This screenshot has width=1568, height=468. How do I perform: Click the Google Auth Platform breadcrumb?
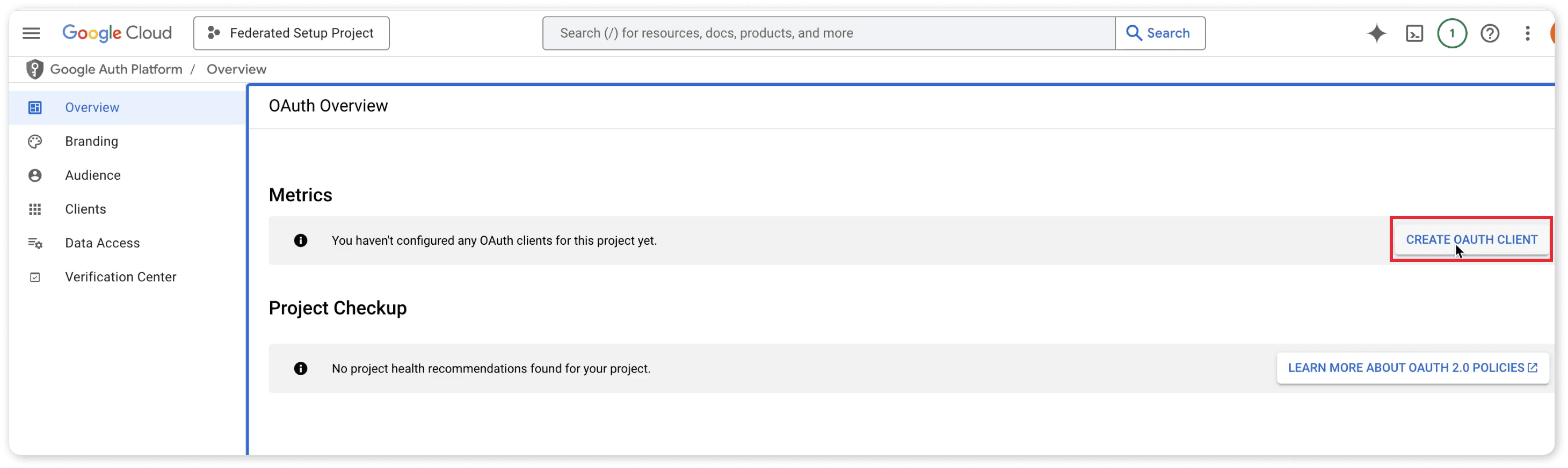(x=117, y=69)
